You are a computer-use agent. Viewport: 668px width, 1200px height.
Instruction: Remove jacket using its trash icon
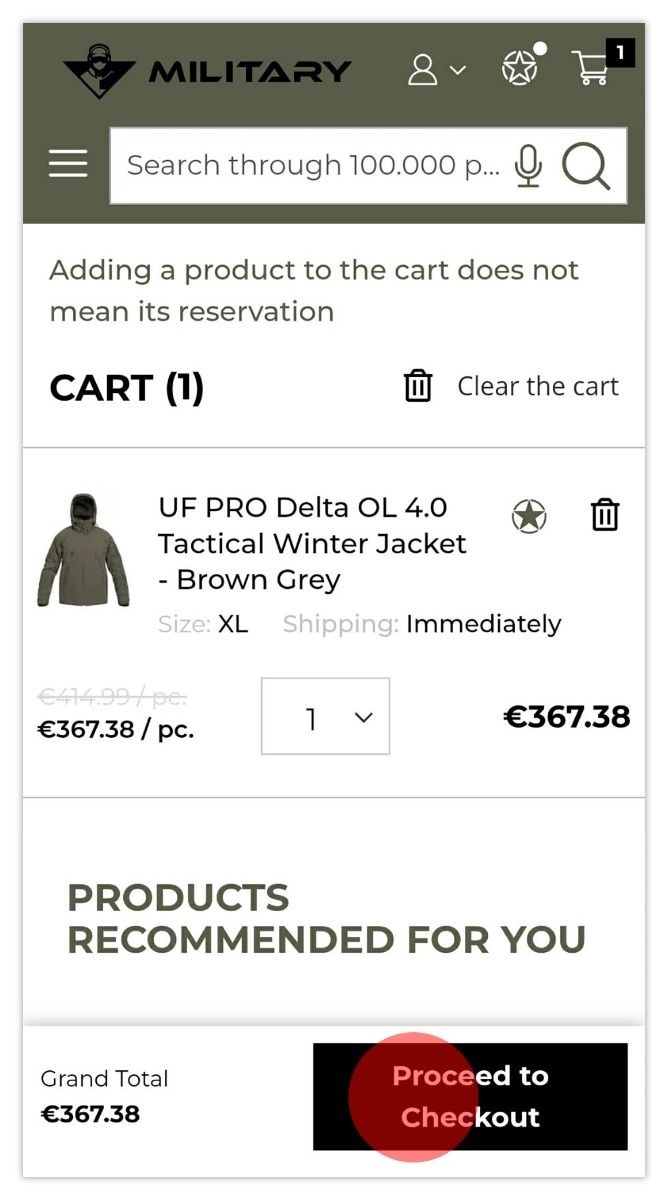[605, 515]
